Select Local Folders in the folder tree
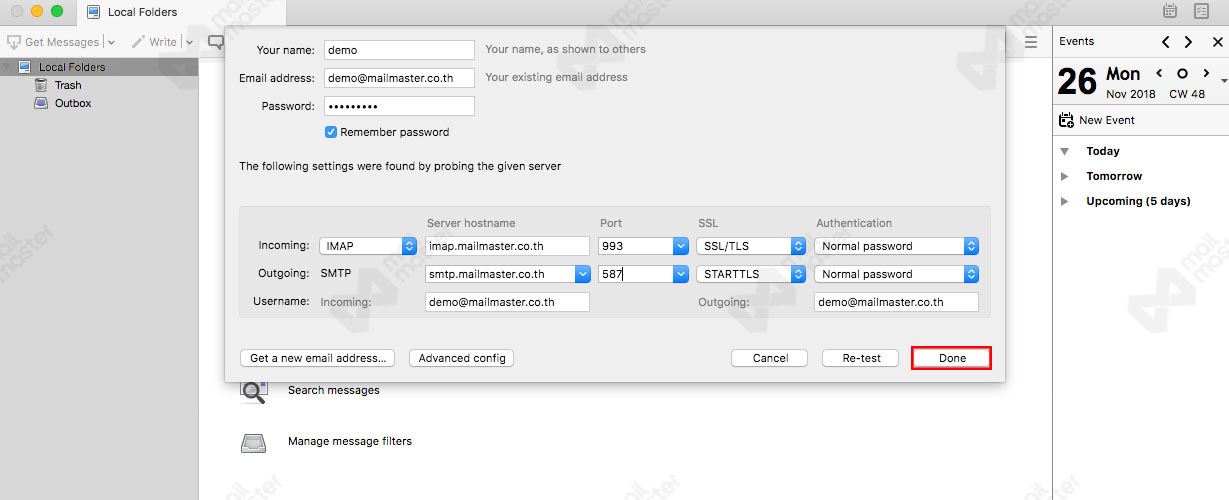 [x=72, y=67]
